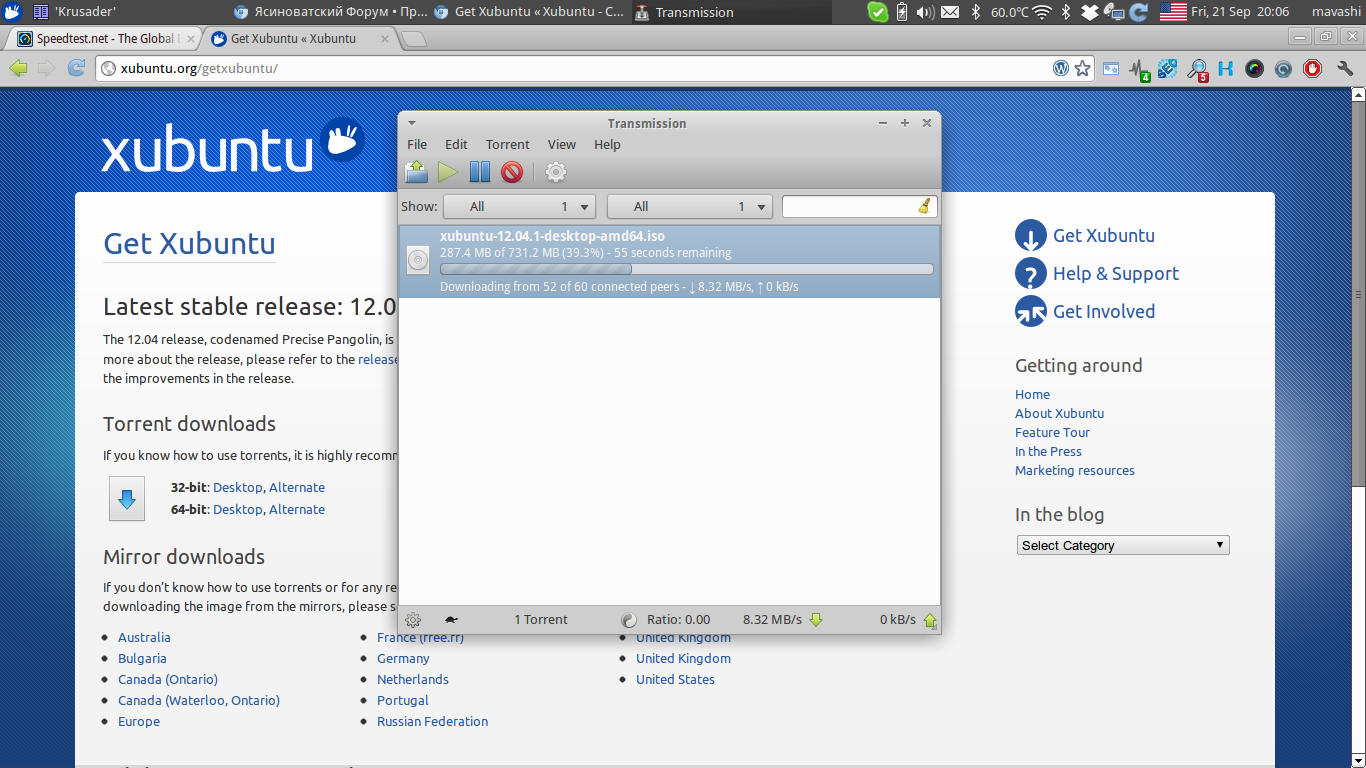The image size is (1366, 768).
Task: Switch to the Speedtest.net browser tab
Action: [x=105, y=39]
